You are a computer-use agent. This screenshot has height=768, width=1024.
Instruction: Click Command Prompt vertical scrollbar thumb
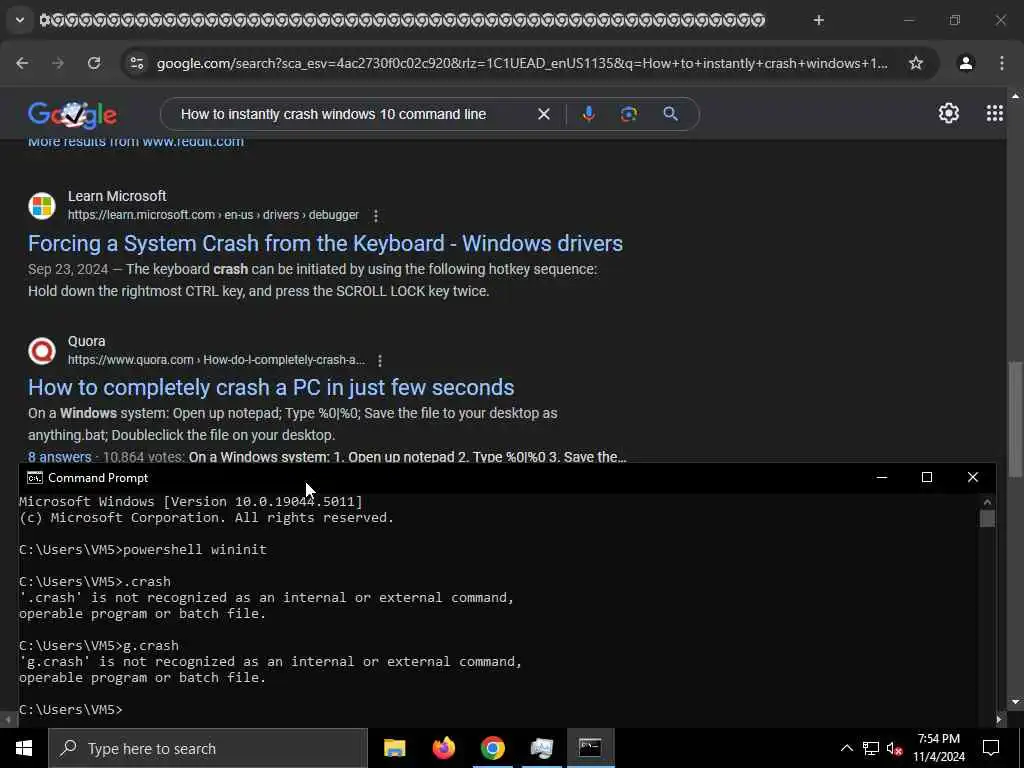coord(987,519)
